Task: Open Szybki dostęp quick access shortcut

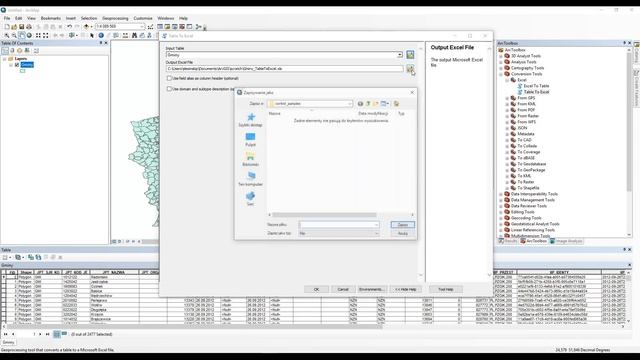Action: click(250, 120)
